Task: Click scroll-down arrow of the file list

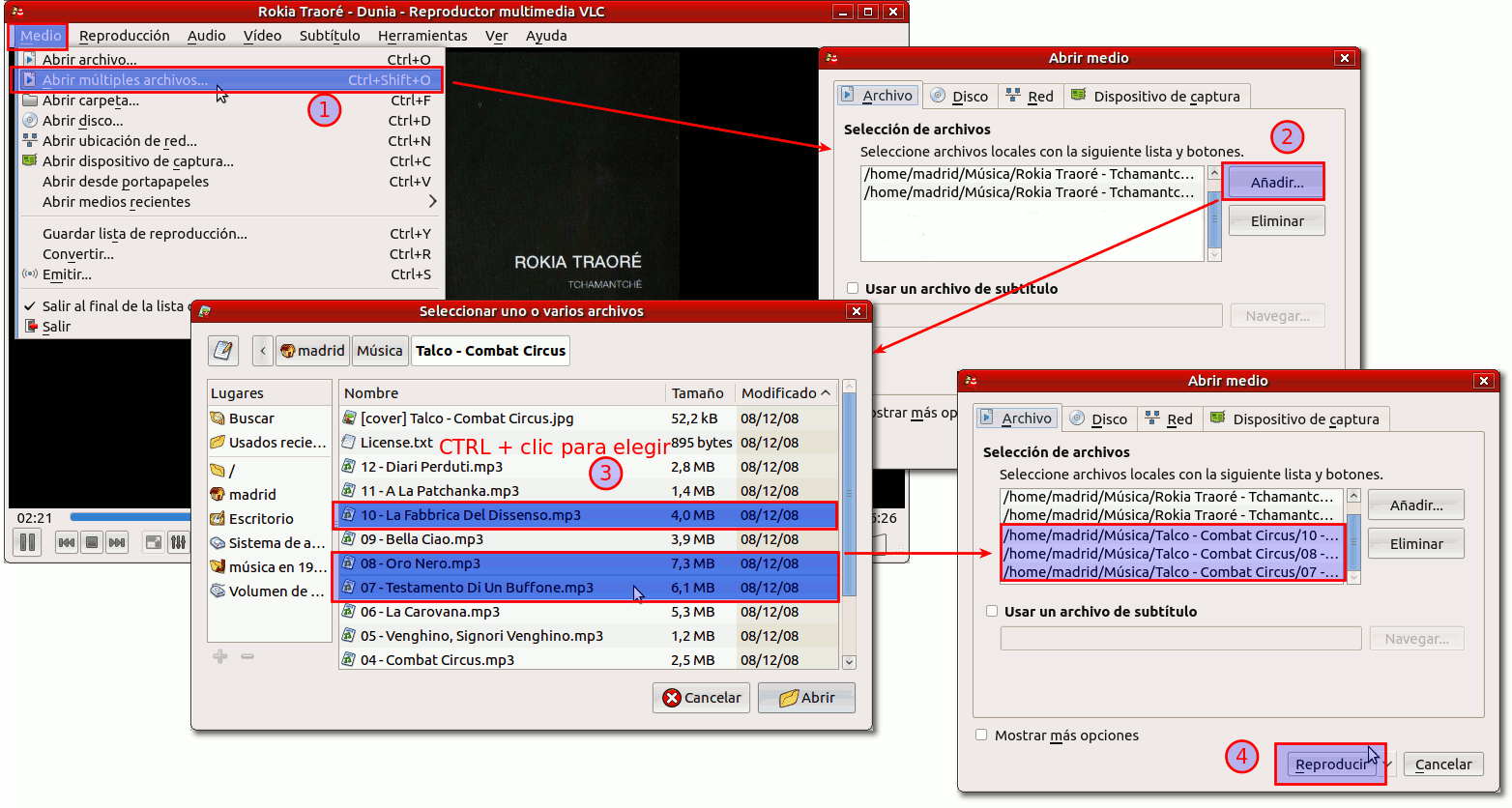Action: (x=850, y=662)
